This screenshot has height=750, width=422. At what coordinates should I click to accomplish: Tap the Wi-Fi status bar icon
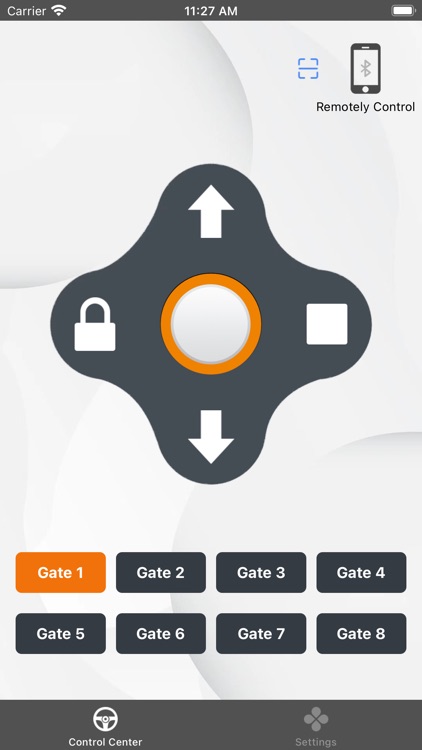pos(59,10)
